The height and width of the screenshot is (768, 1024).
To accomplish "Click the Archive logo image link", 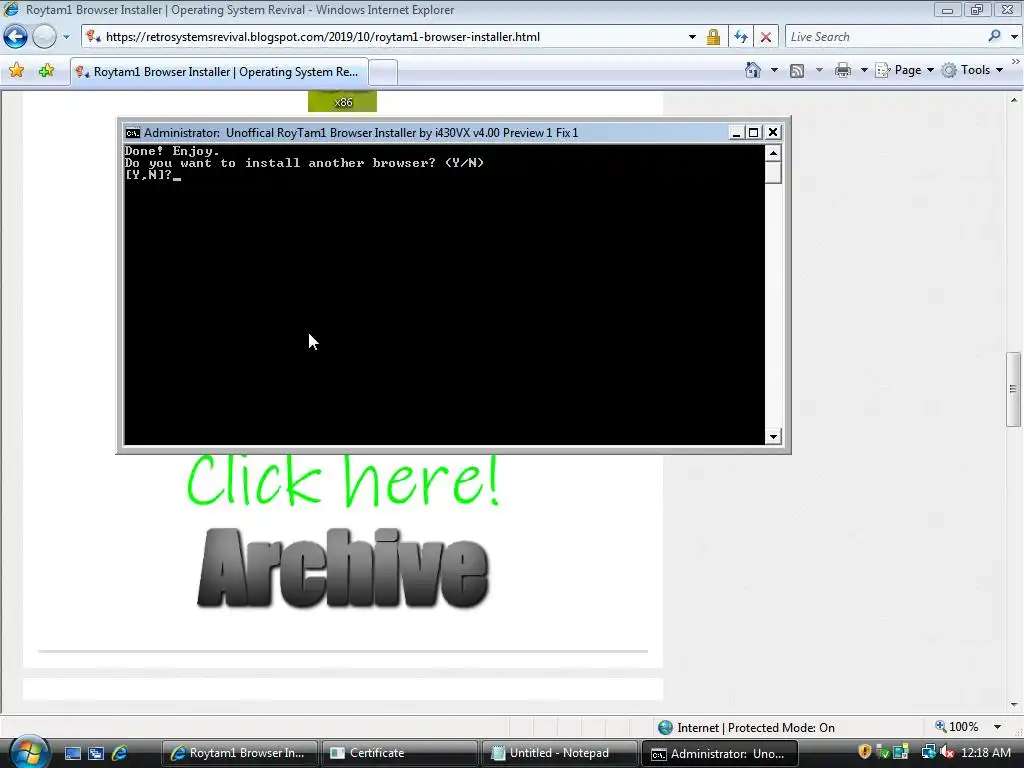I will coord(343,568).
